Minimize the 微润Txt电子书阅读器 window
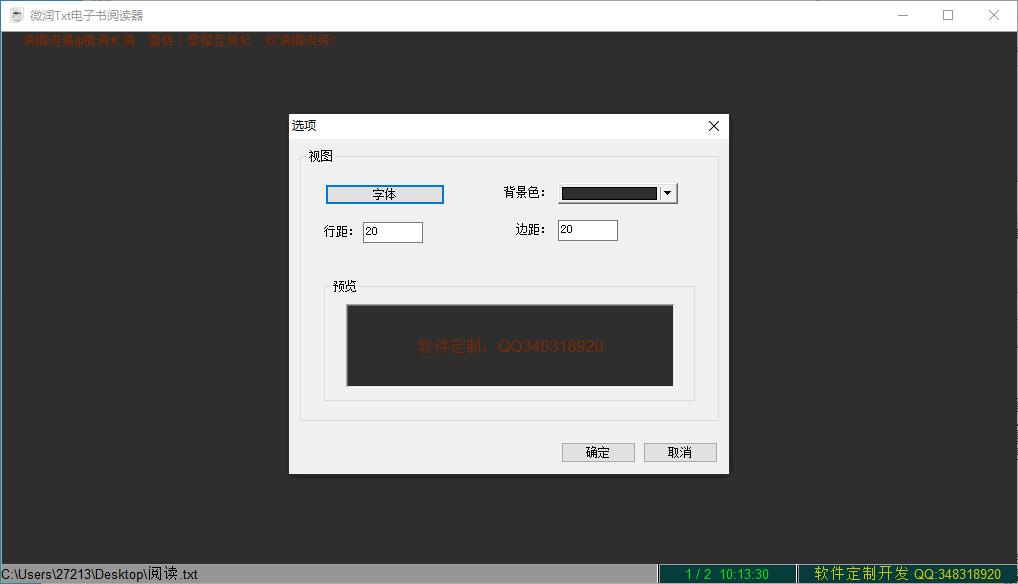 (x=902, y=15)
